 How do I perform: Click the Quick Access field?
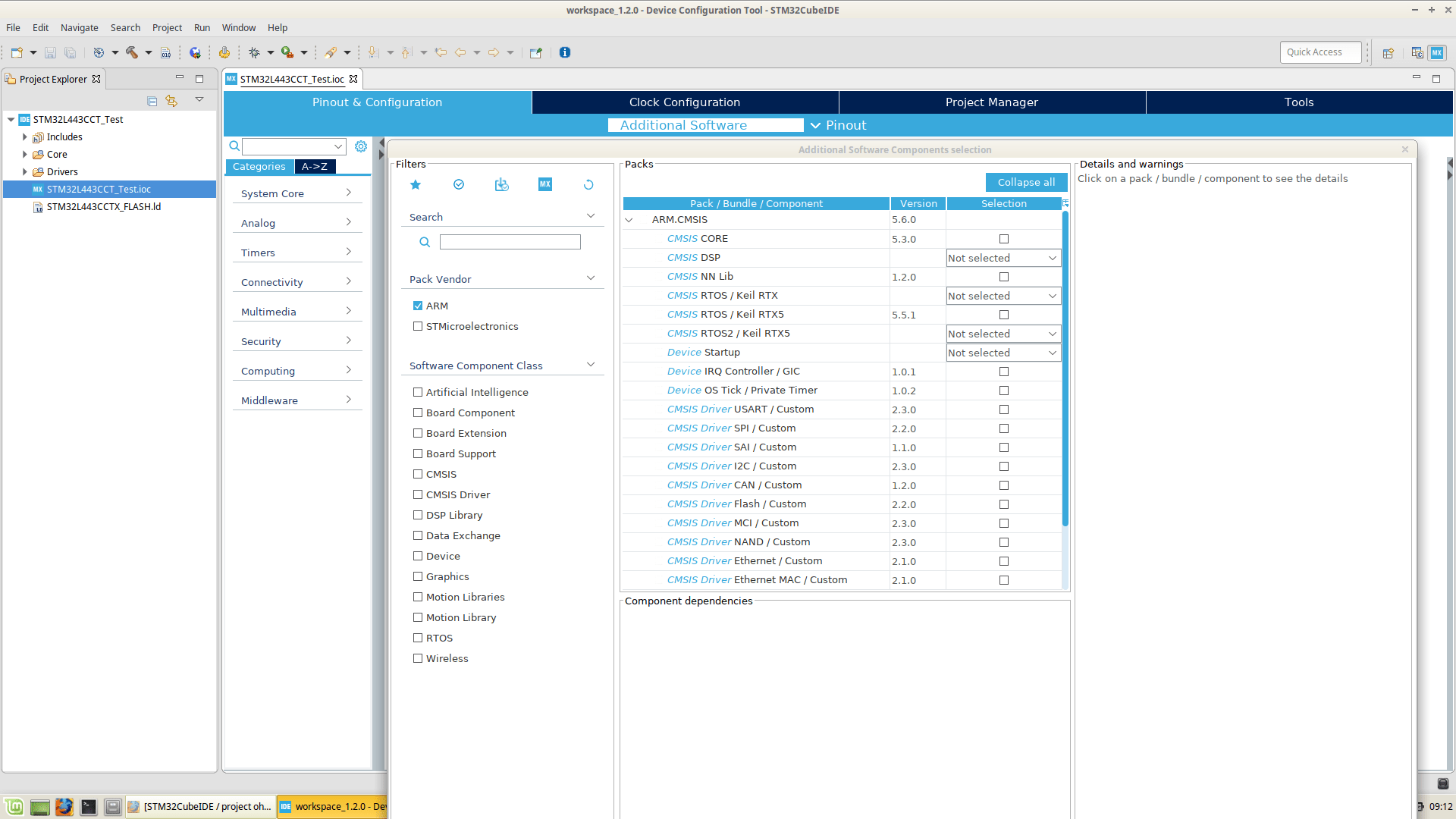pos(1321,52)
